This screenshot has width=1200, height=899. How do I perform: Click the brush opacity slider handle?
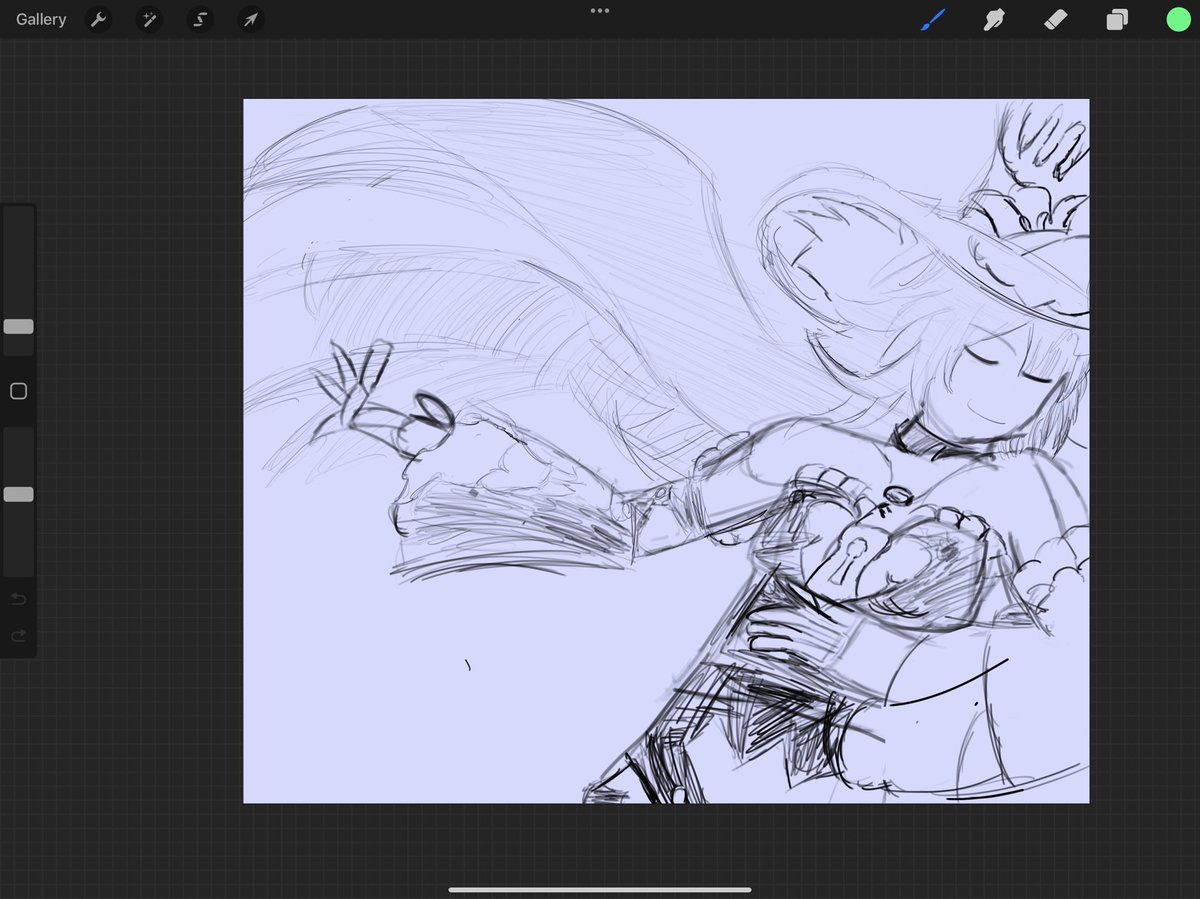point(18,494)
